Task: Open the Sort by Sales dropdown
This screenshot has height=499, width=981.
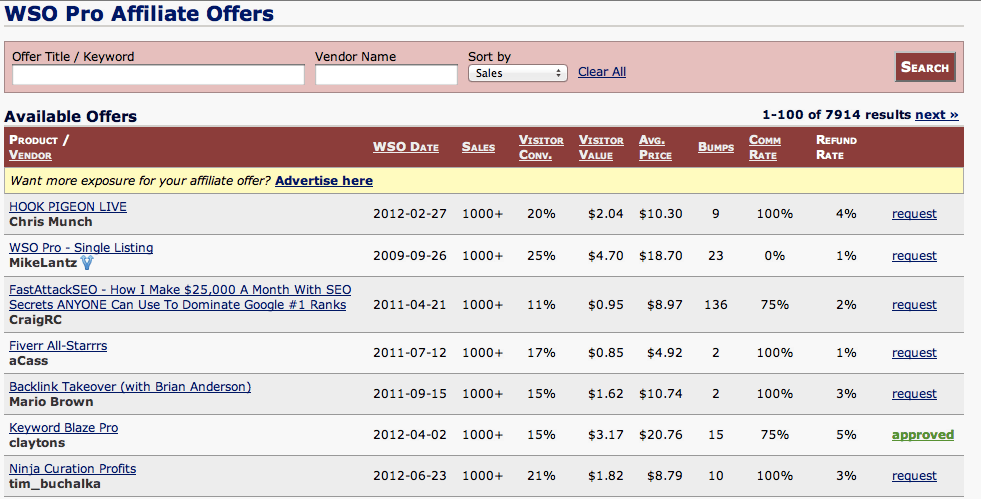Action: (517, 73)
